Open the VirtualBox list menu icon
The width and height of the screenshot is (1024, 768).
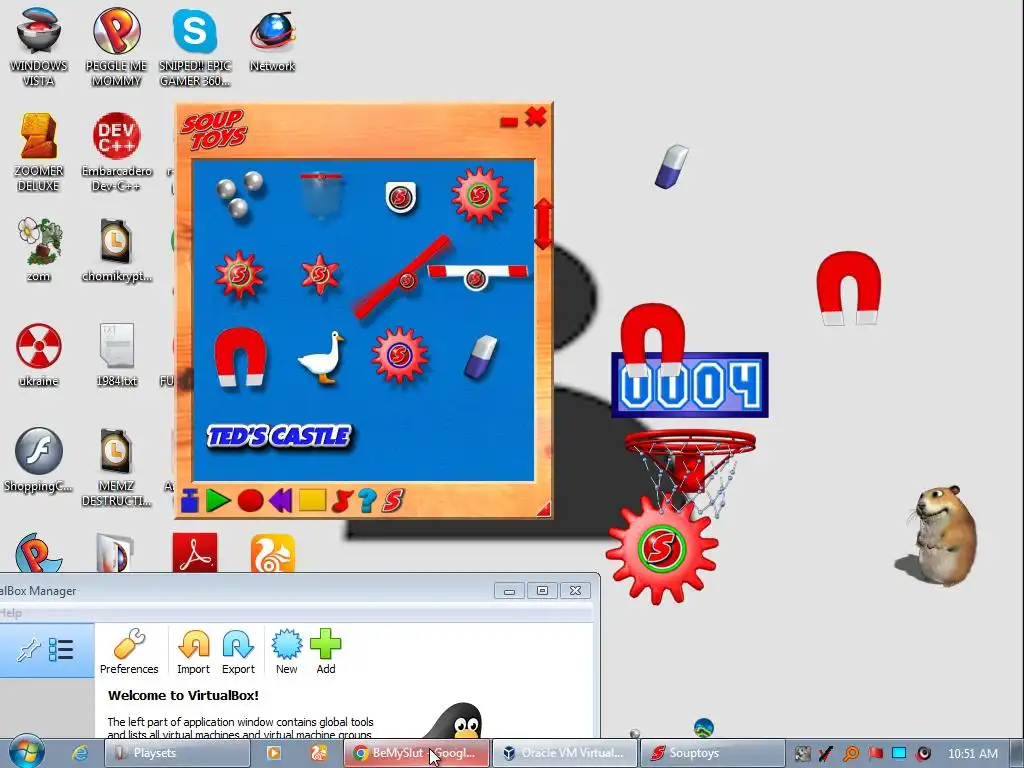[x=61, y=650]
